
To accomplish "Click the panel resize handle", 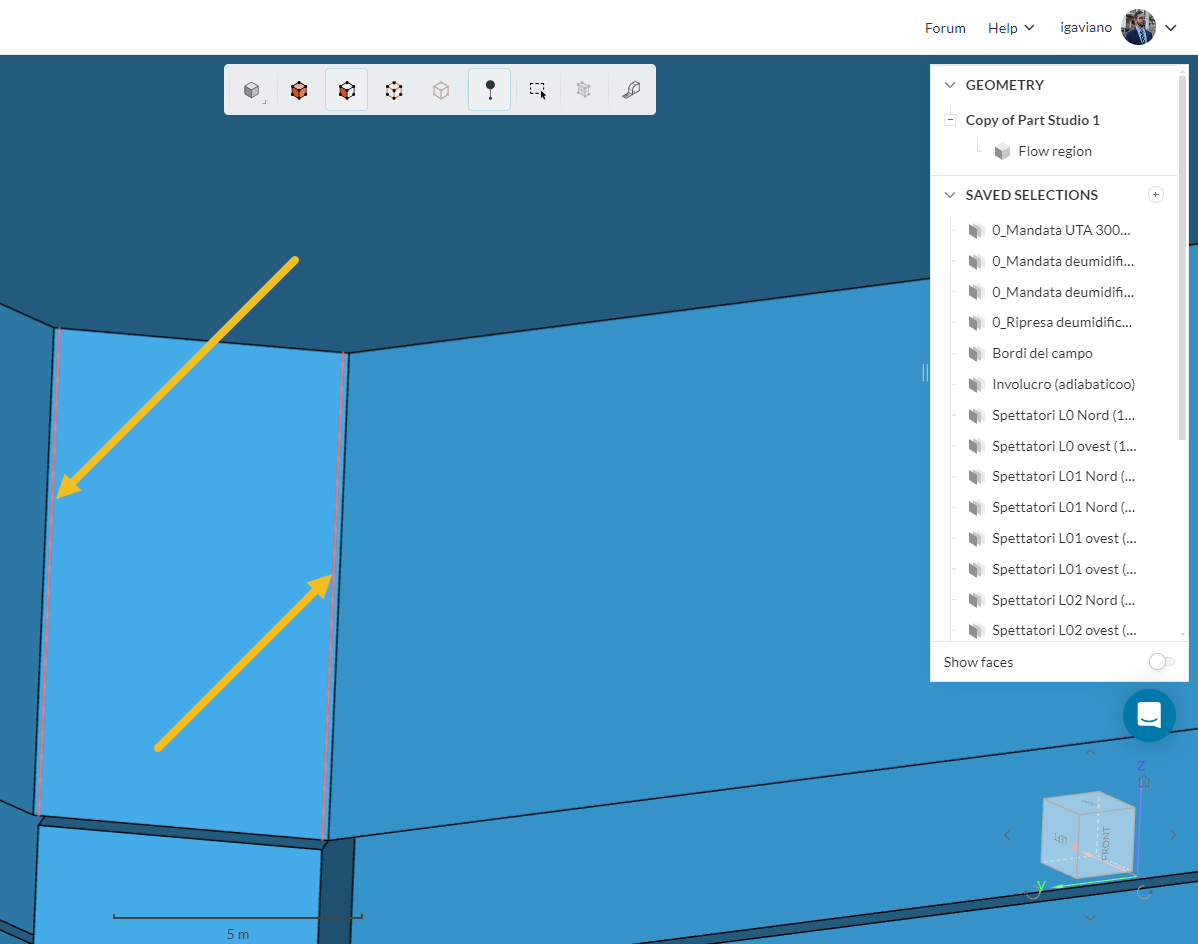I will coord(925,372).
